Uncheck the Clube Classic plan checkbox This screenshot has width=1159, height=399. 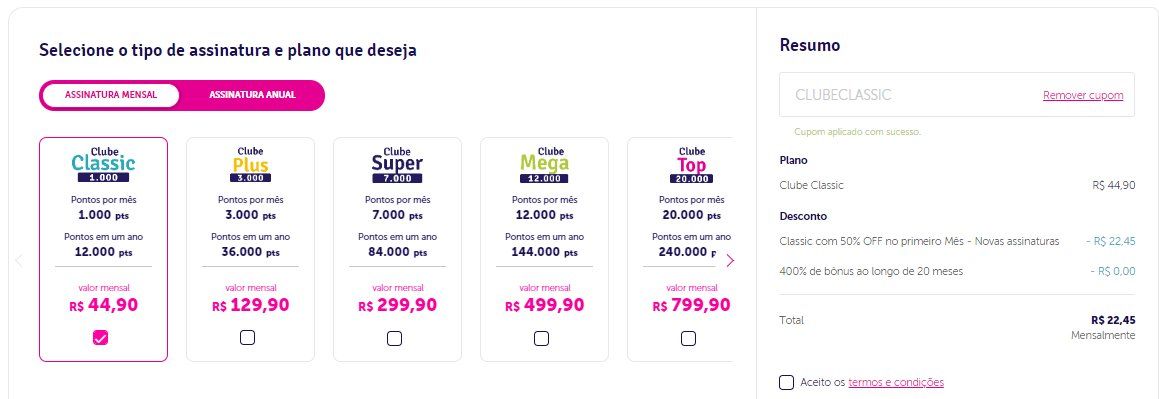tap(101, 338)
